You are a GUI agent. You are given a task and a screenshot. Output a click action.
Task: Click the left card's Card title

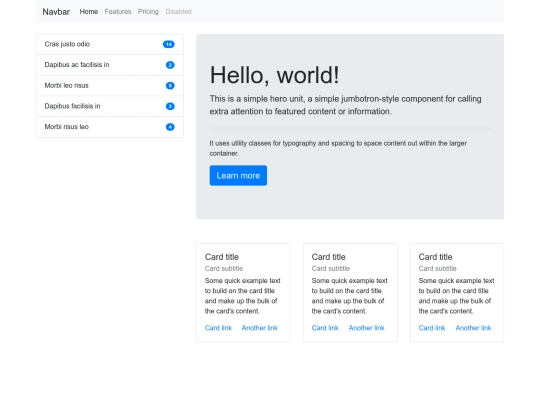[x=222, y=257]
